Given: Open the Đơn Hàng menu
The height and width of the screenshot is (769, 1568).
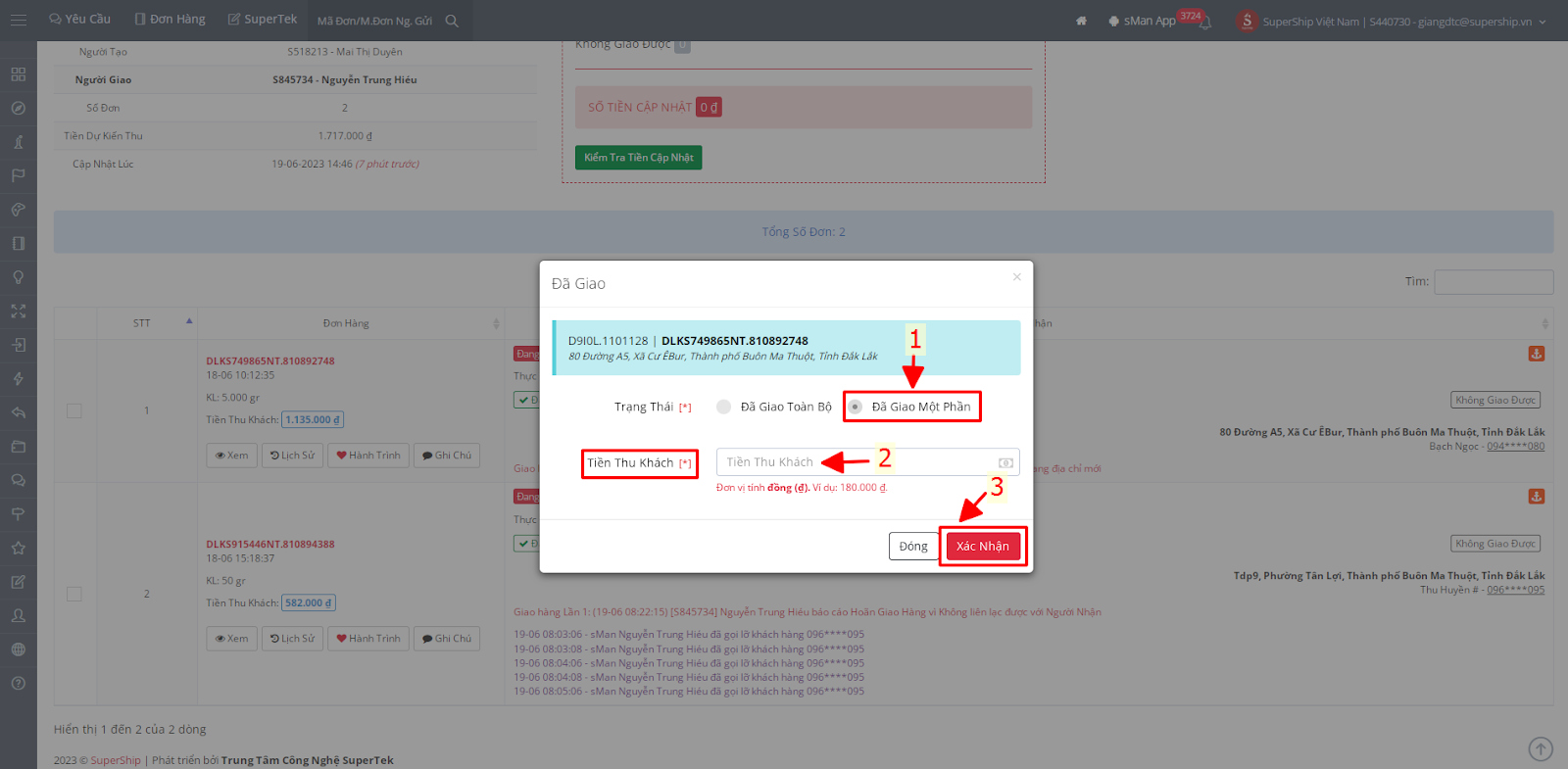Looking at the screenshot, I should click(170, 20).
